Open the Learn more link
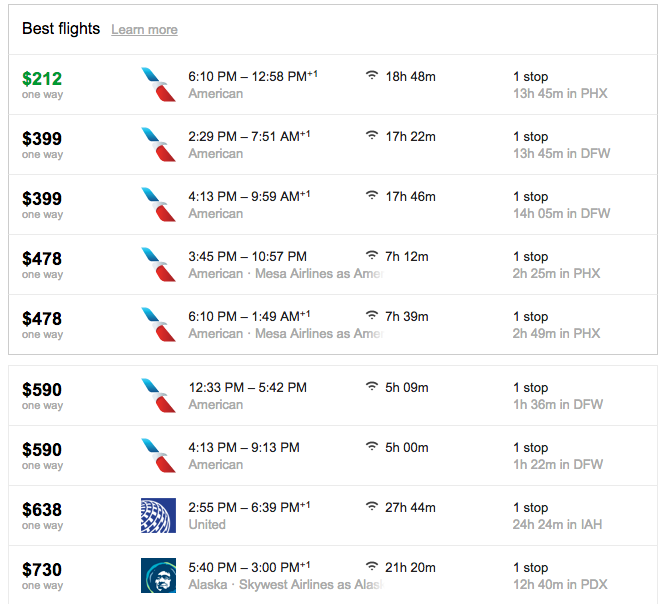Screen dimensions: 666x604 (x=144, y=29)
